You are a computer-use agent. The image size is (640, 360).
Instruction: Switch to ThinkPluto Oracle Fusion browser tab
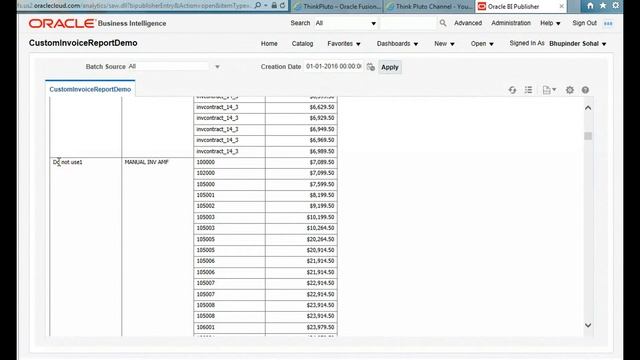coord(337,7)
